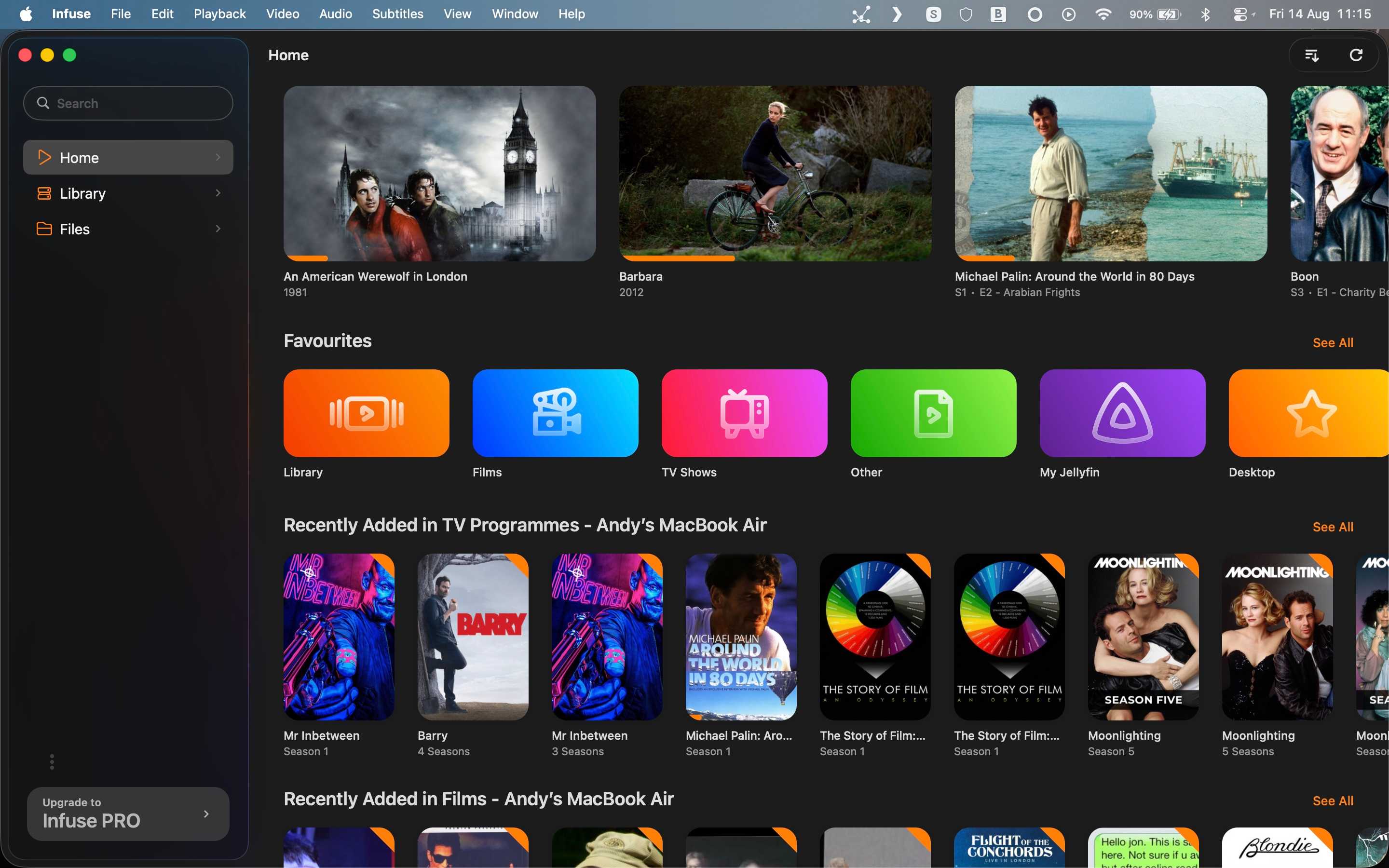Viewport: 1389px width, 868px height.
Task: Open the TV Shows favourite tile
Action: [x=745, y=413]
